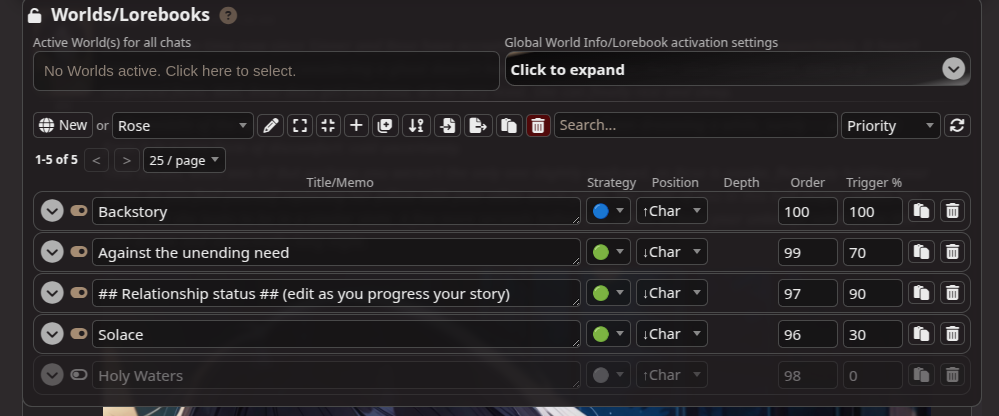Delete the Solace entry
This screenshot has width=999, height=416.
pyautogui.click(x=952, y=333)
